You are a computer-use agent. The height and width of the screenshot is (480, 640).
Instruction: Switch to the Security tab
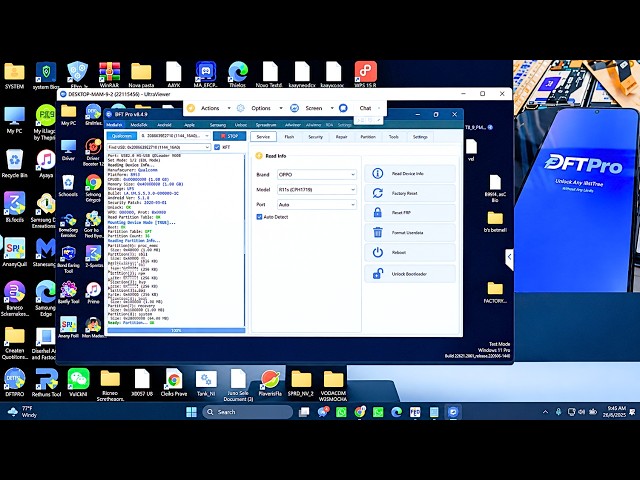tap(315, 137)
